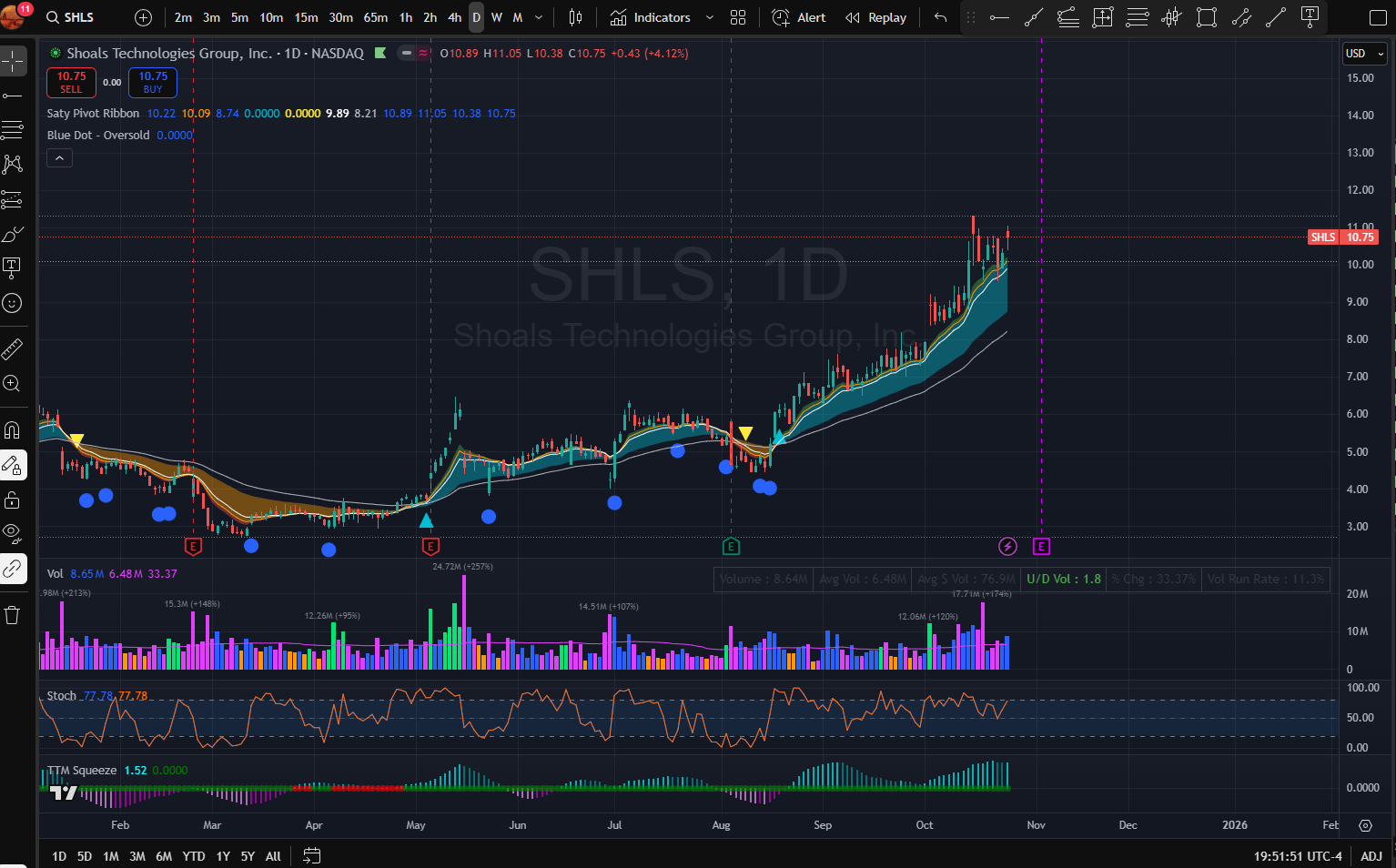Click the Vol indicator label
This screenshot has width=1396, height=868.
[55, 574]
